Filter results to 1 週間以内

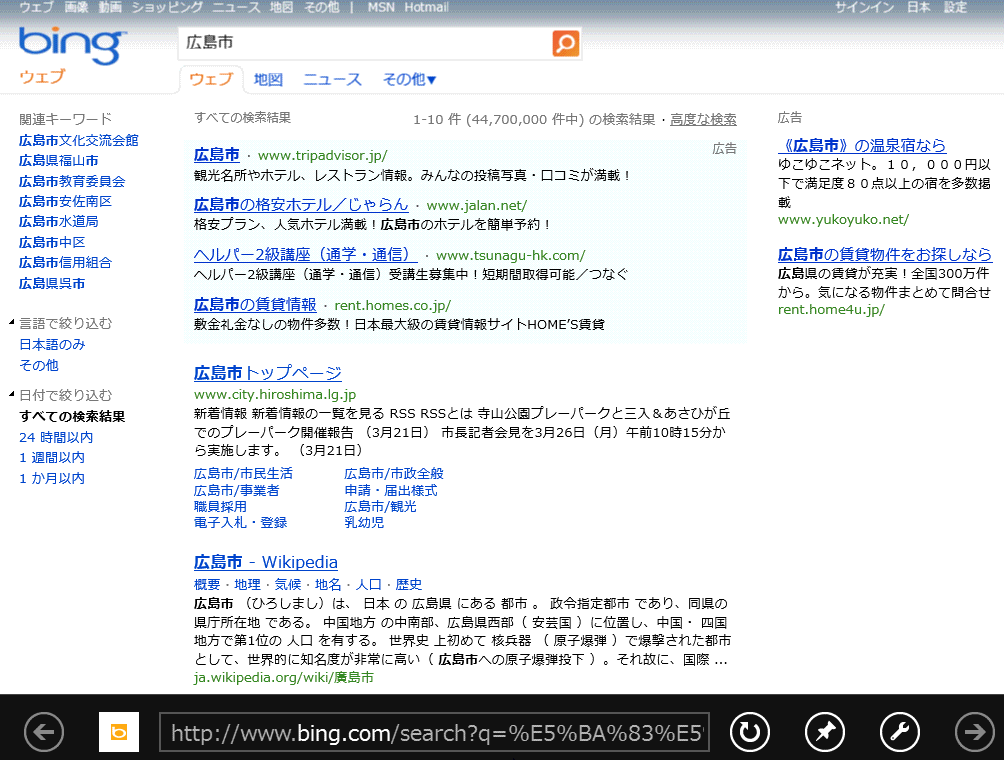52,458
